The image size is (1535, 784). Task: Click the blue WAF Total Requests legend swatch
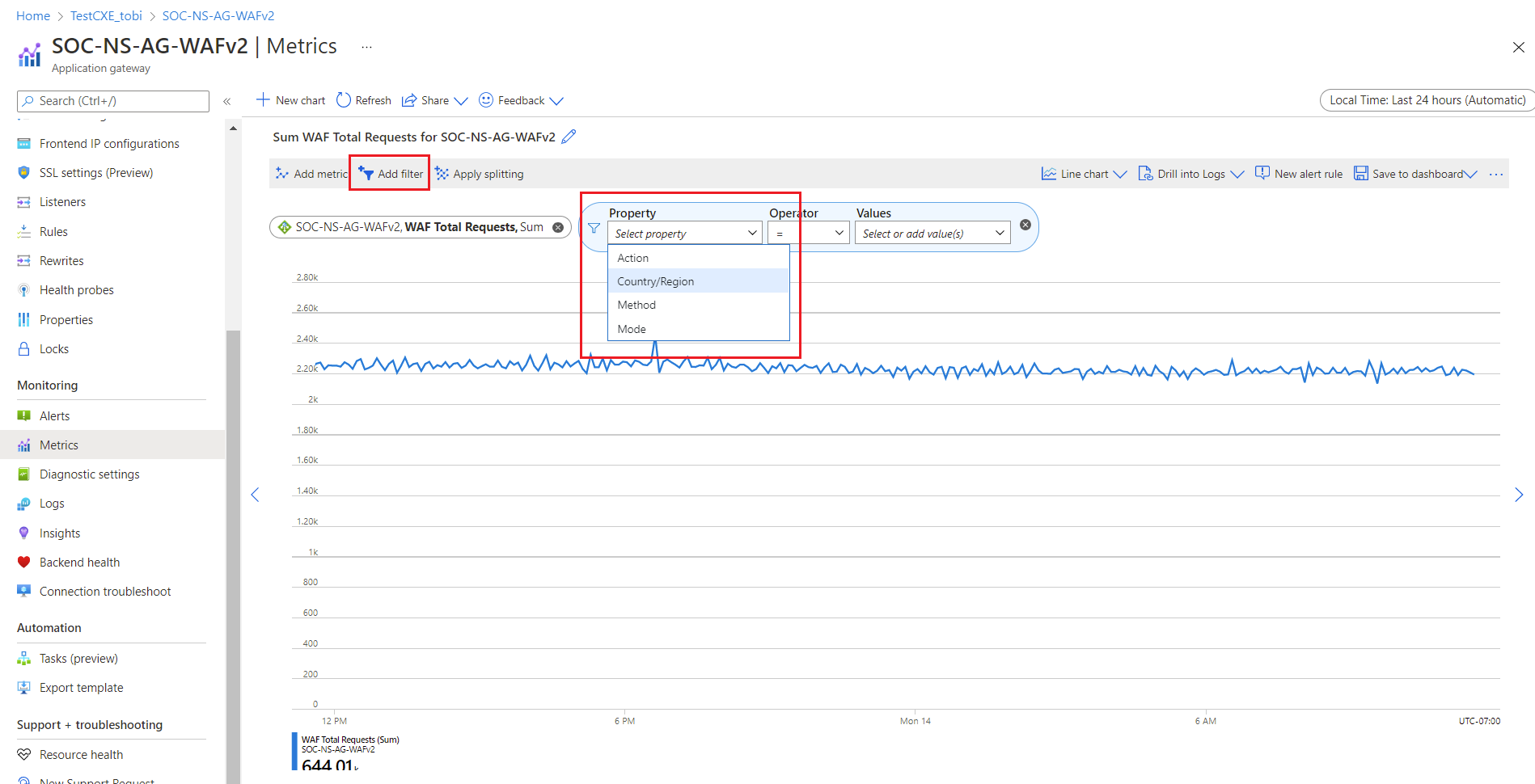294,751
